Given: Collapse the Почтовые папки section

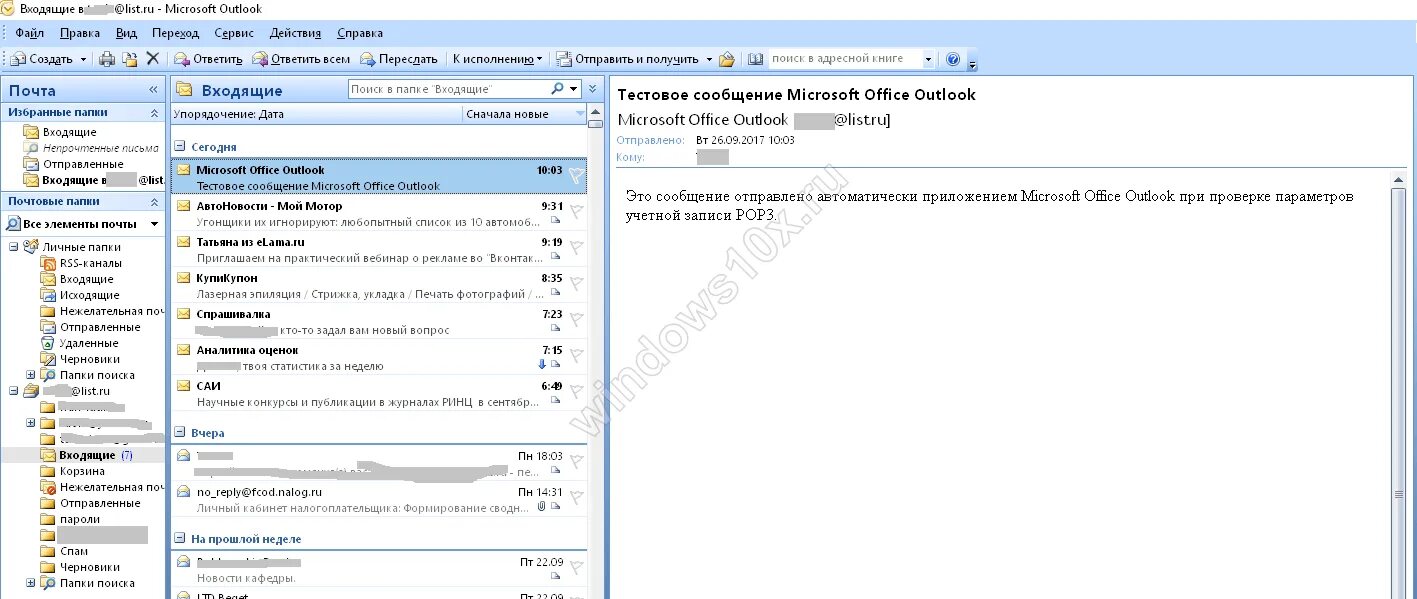Looking at the screenshot, I should point(154,201).
